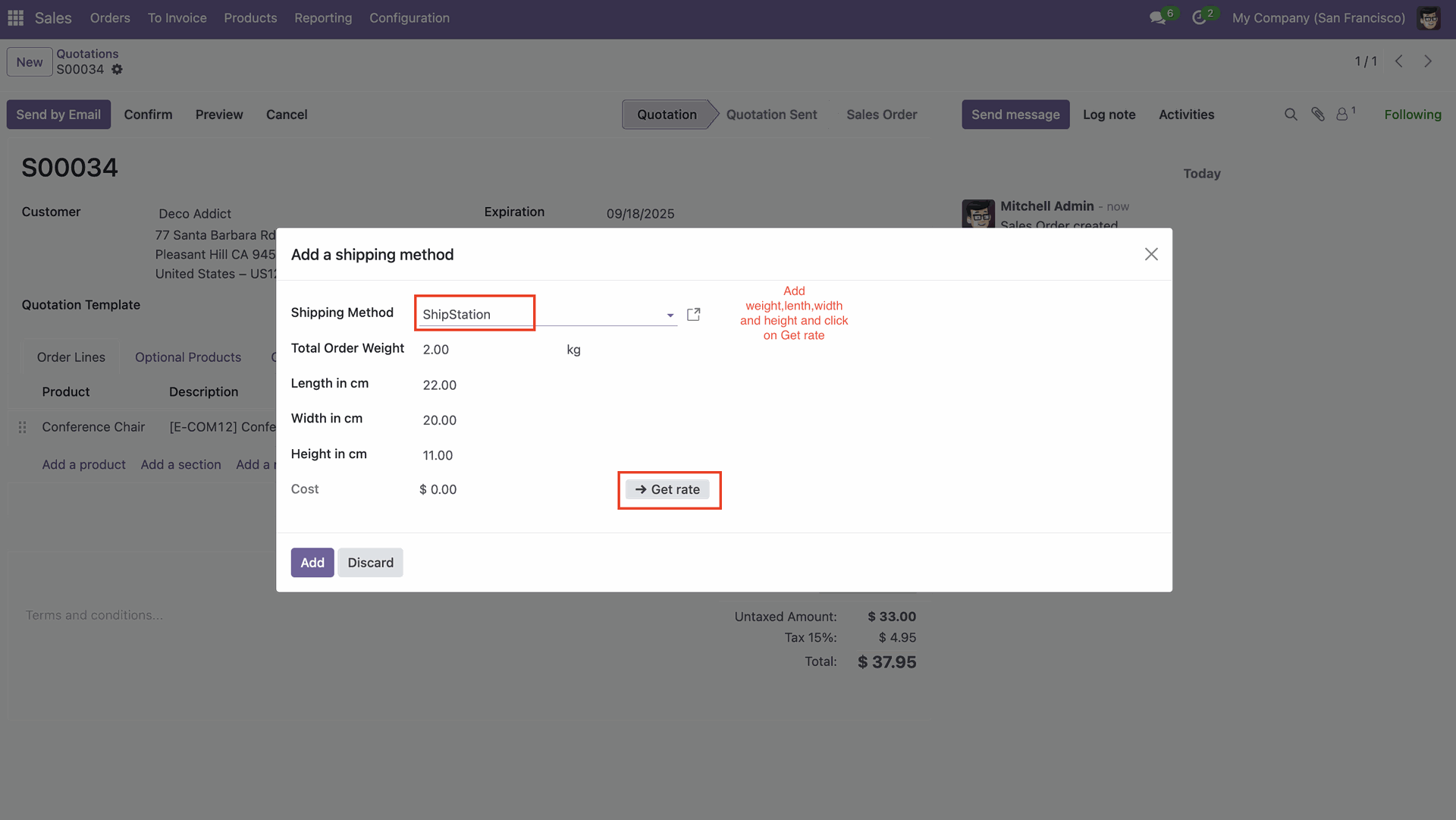Discard the shipping method dialog
Screen dimensions: 1456x820
[370, 562]
